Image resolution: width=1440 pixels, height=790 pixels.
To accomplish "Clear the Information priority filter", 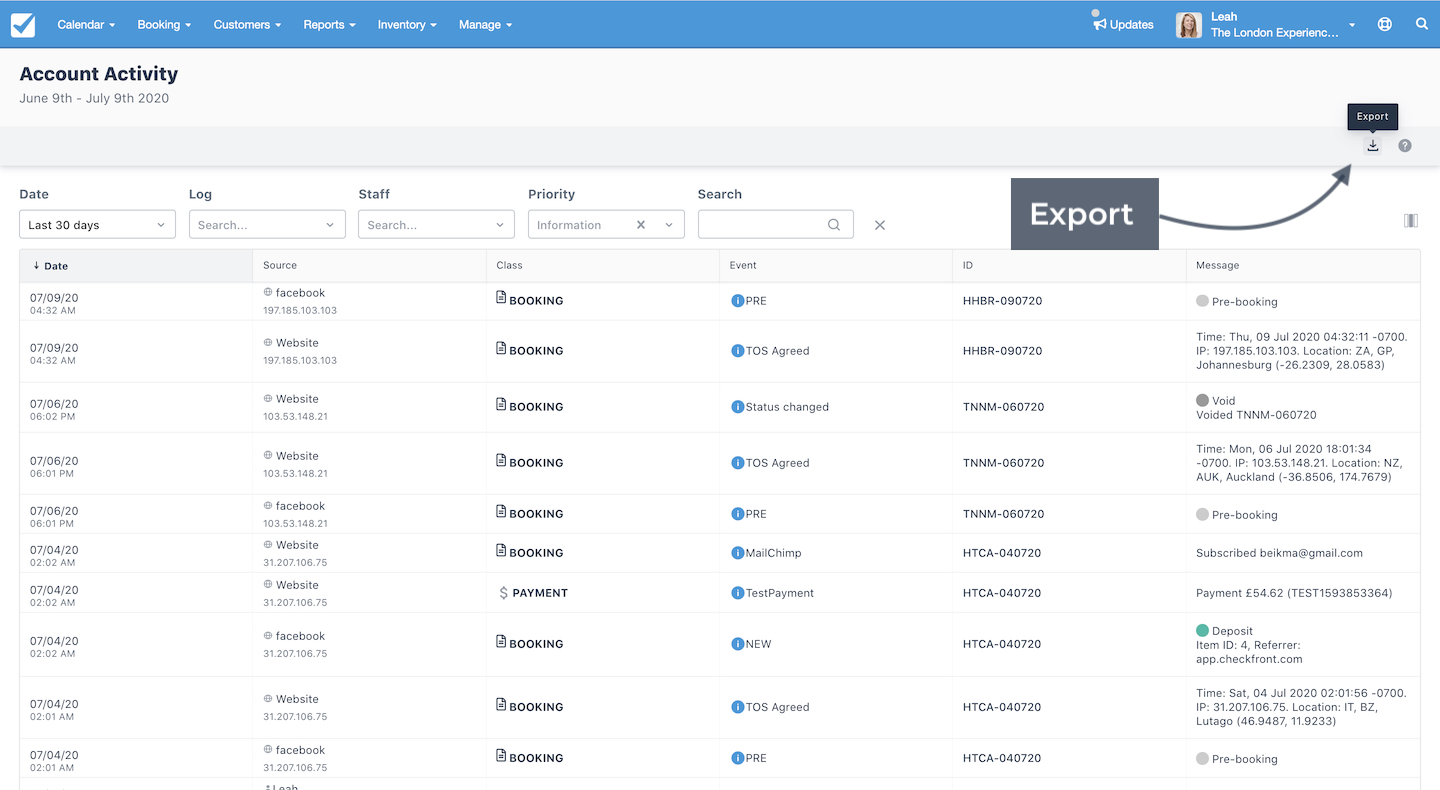I will (641, 225).
